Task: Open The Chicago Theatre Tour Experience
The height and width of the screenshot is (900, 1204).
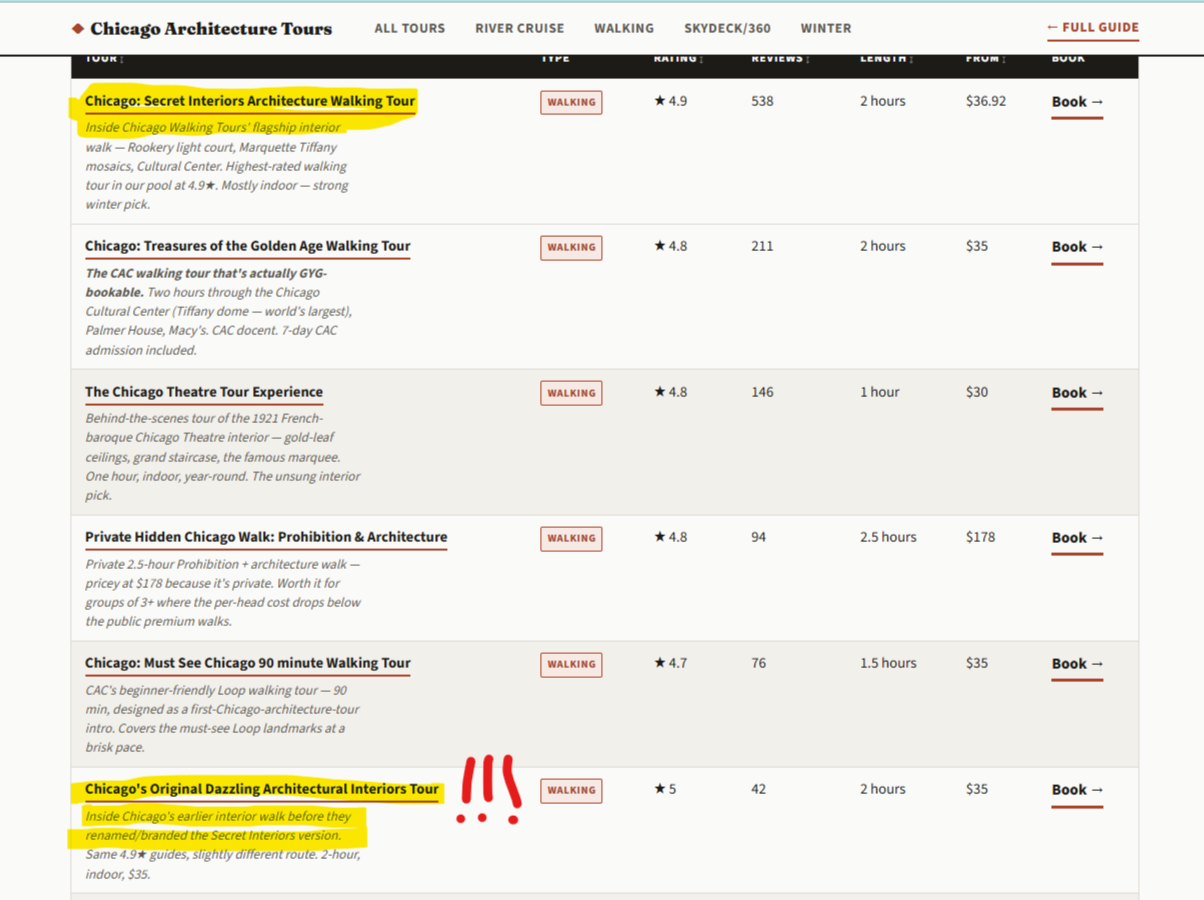Action: [204, 392]
